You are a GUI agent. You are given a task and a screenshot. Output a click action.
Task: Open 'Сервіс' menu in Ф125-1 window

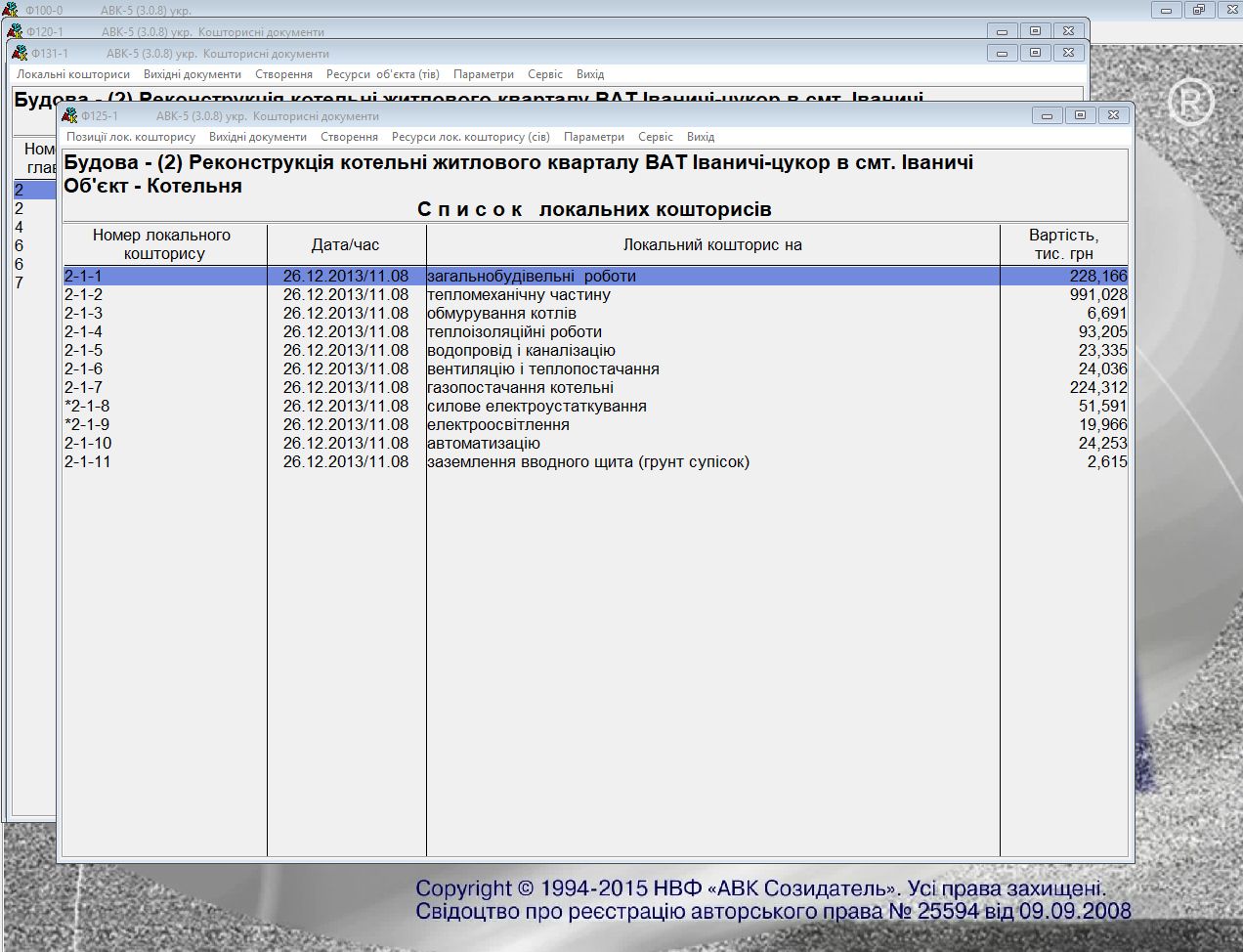click(656, 137)
